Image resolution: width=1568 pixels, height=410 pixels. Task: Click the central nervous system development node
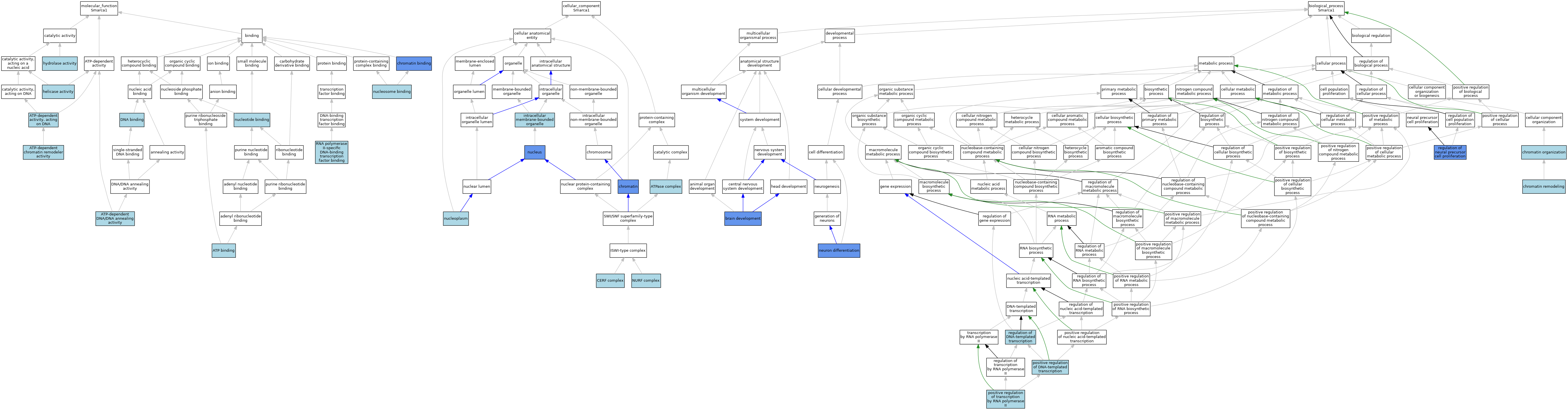[x=743, y=187]
